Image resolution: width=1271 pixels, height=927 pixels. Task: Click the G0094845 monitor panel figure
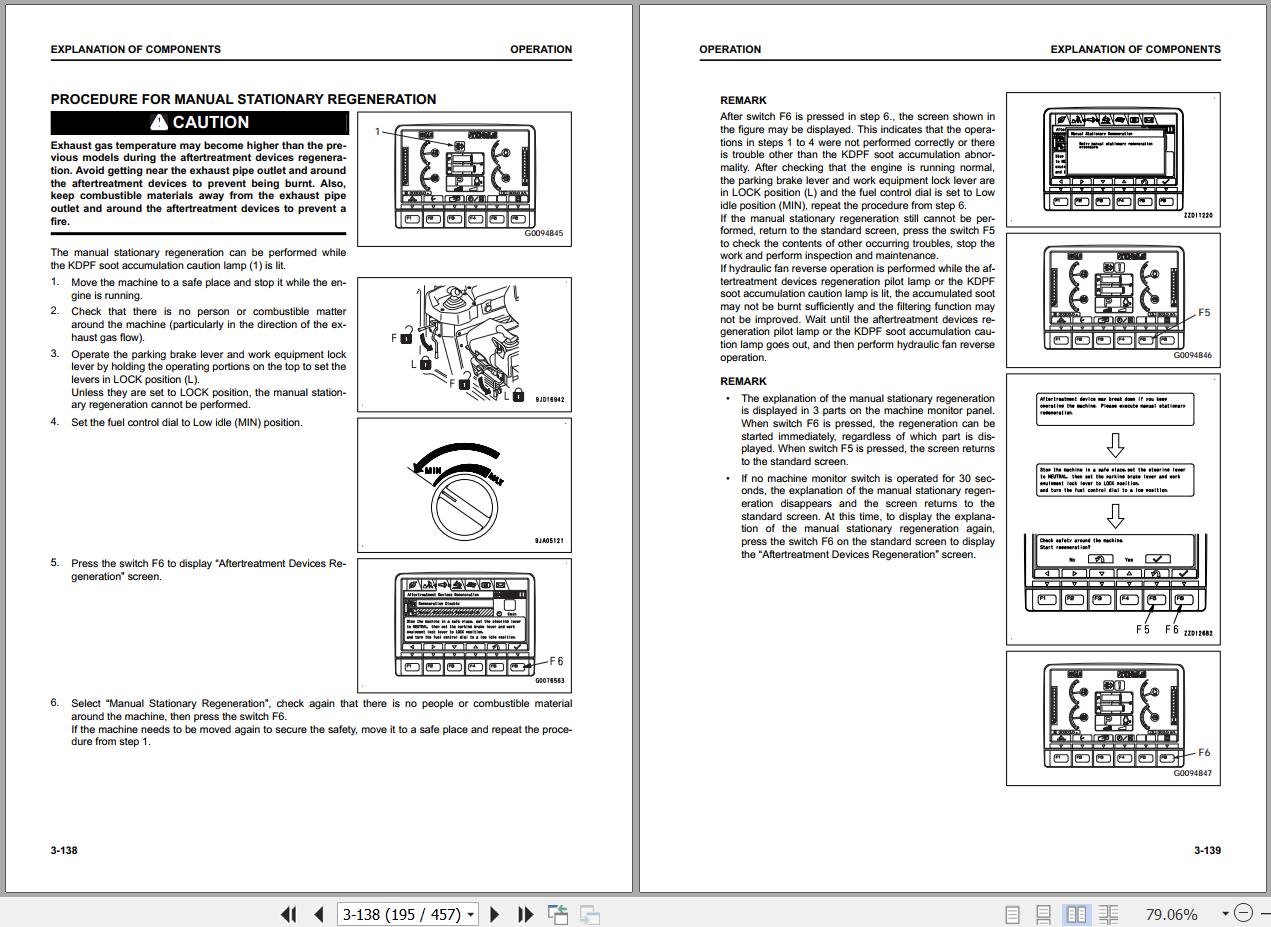[x=464, y=179]
